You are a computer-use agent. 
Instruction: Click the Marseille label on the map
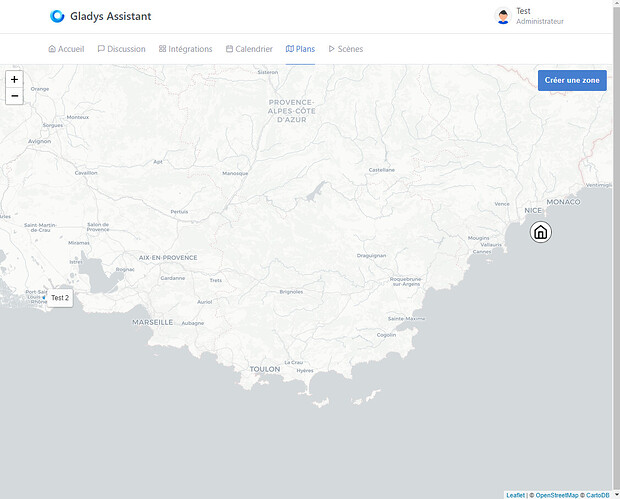pyautogui.click(x=152, y=322)
